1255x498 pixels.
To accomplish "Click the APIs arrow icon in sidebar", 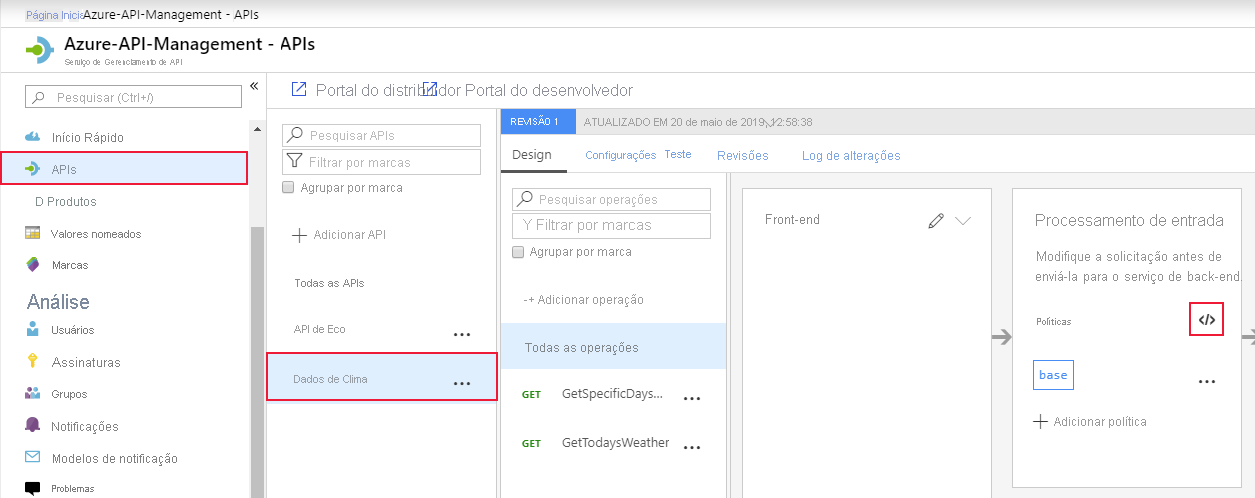I will coord(32,169).
